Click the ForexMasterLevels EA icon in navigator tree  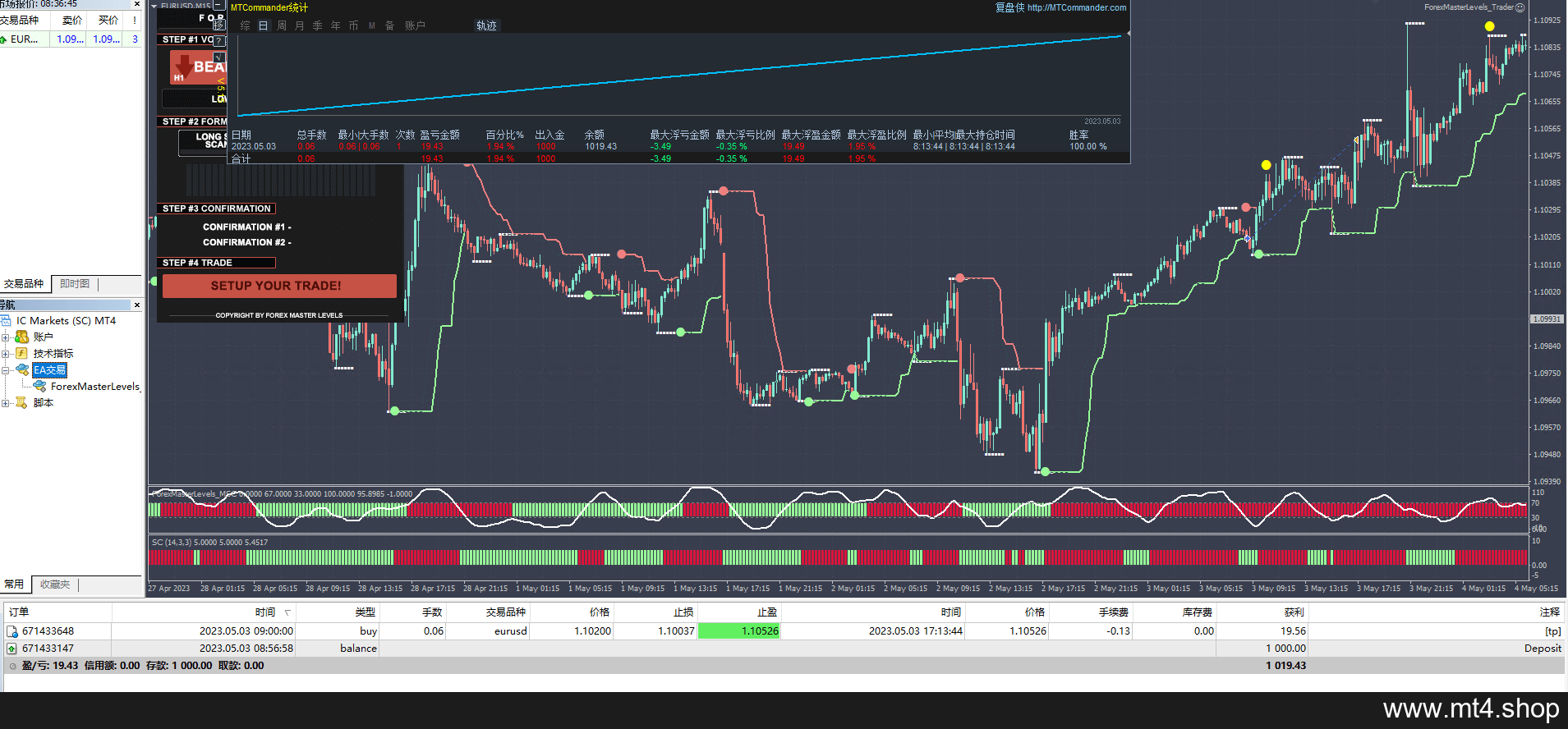[x=39, y=387]
